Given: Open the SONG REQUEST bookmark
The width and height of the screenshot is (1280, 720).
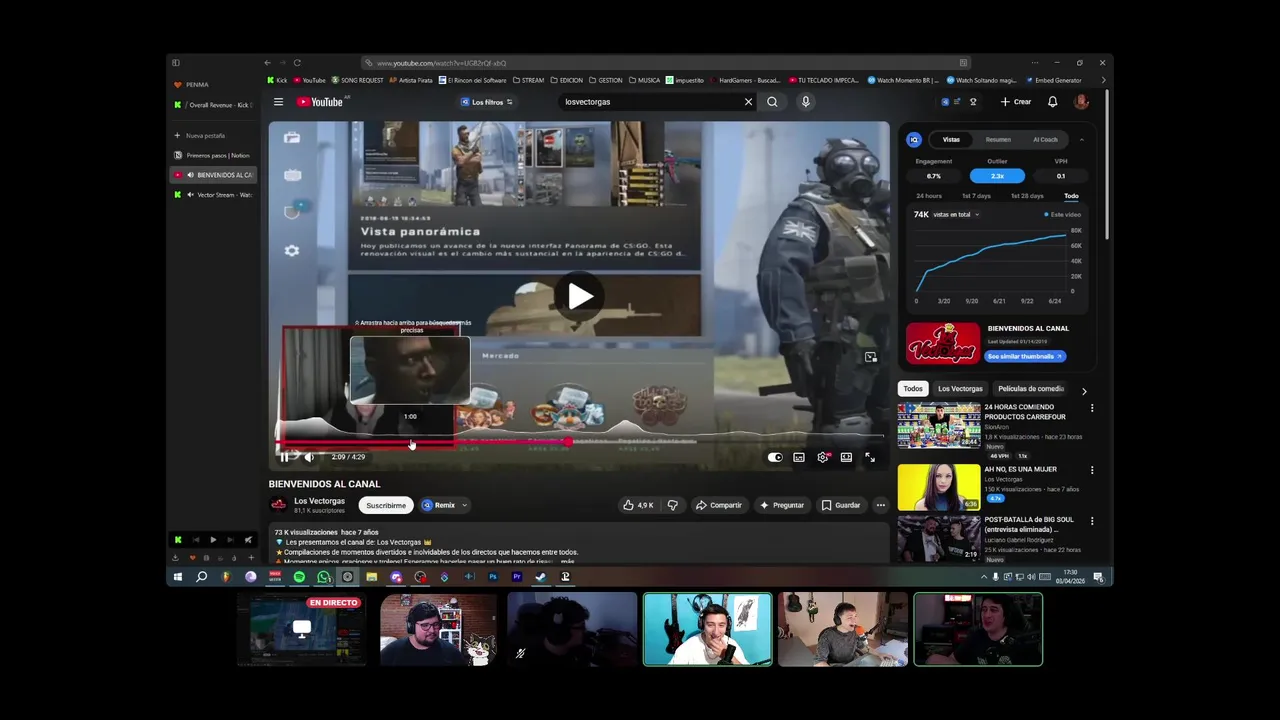Looking at the screenshot, I should tap(357, 80).
